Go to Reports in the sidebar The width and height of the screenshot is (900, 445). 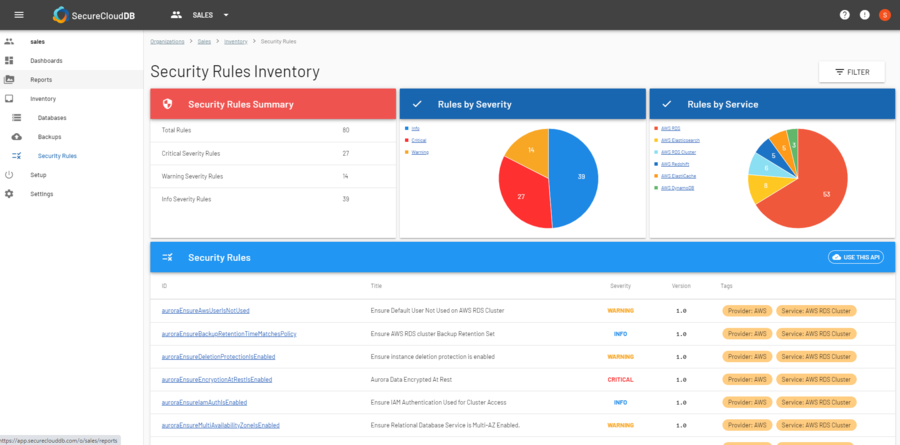41,80
